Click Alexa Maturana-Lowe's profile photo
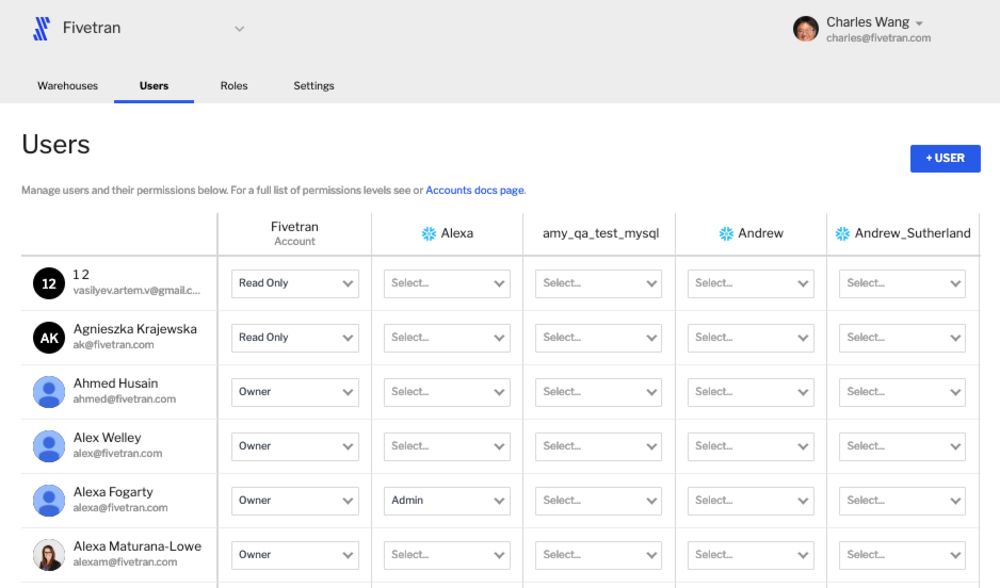 tap(49, 554)
